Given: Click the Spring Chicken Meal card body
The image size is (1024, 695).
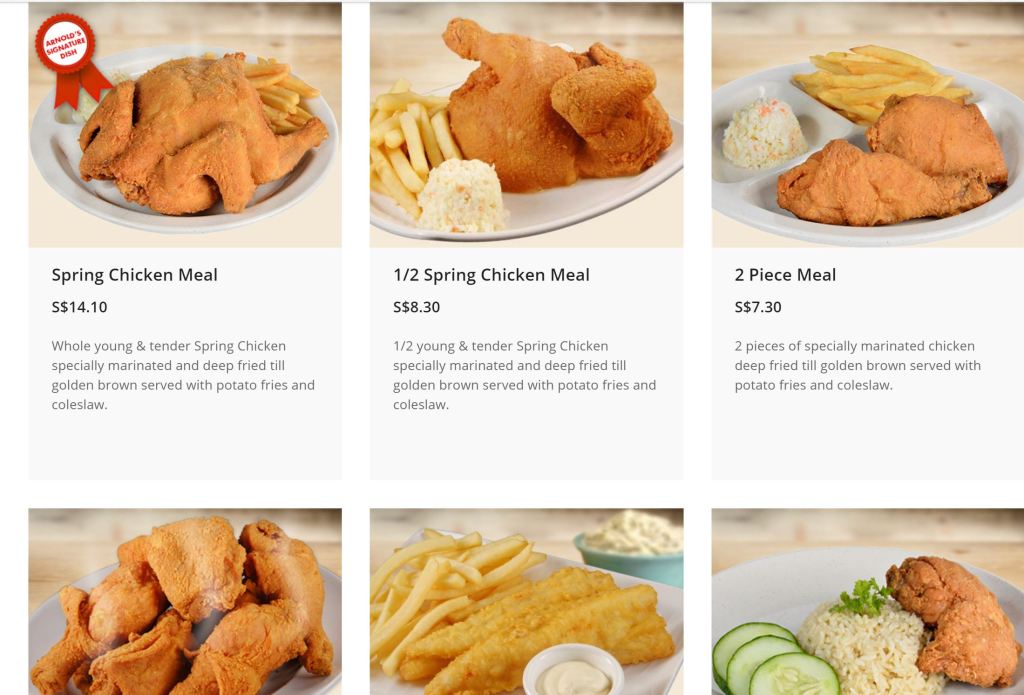Looking at the screenshot, I should (185, 363).
